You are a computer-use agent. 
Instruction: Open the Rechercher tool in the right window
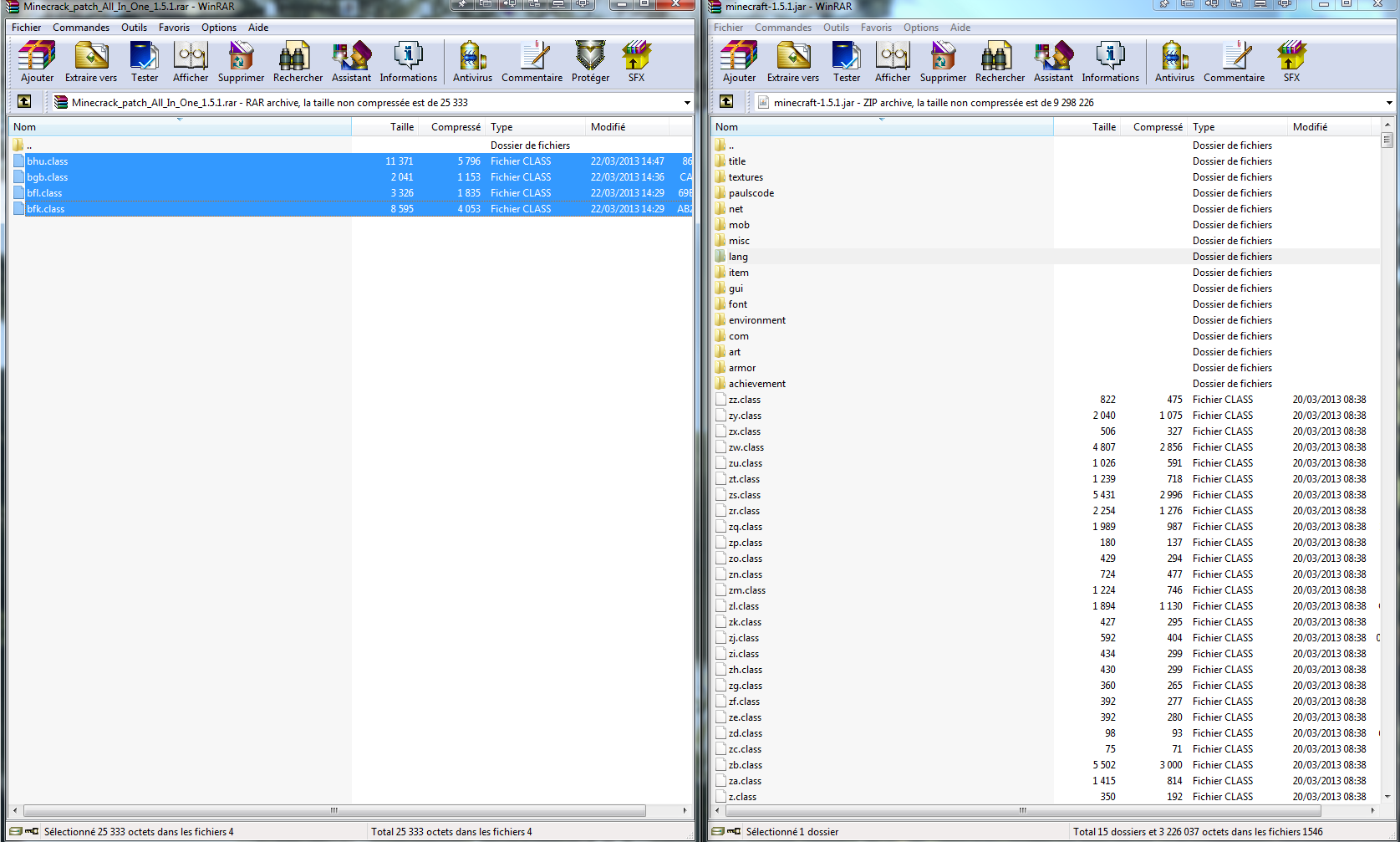coord(1000,62)
